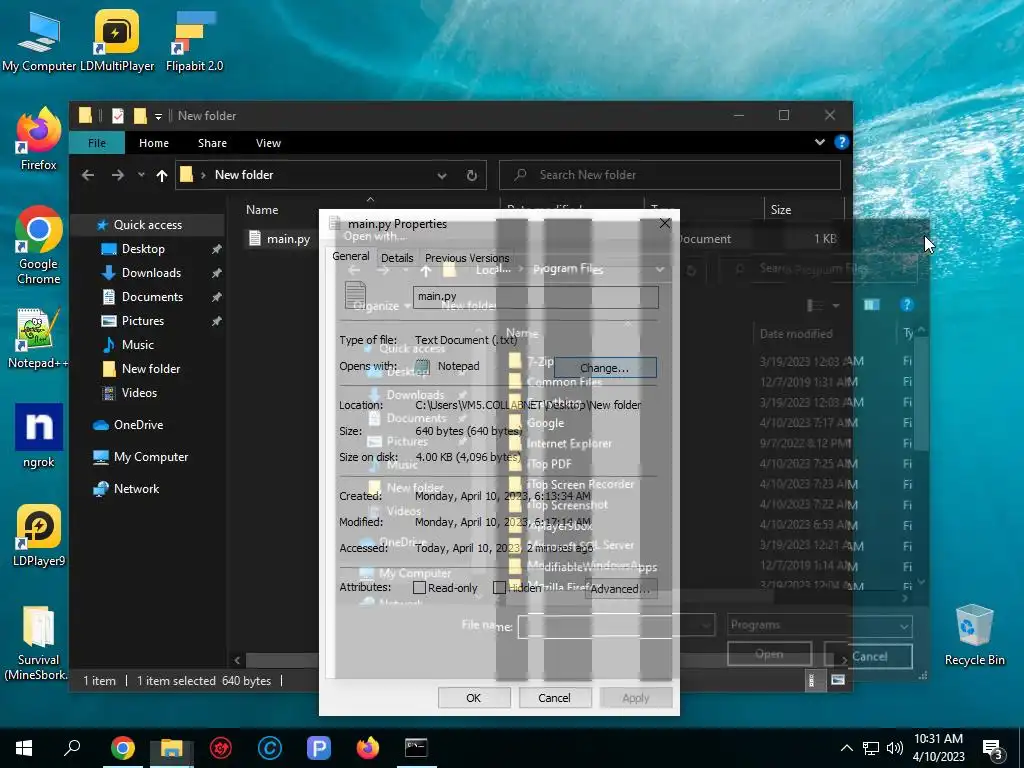Image resolution: width=1024 pixels, height=768 pixels.
Task: Show hidden system tray icons
Action: (x=846, y=748)
